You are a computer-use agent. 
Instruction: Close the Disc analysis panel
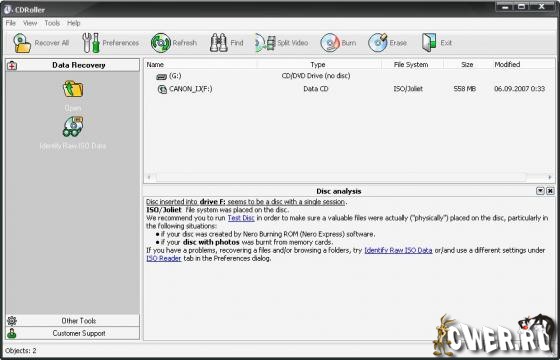(x=550, y=191)
